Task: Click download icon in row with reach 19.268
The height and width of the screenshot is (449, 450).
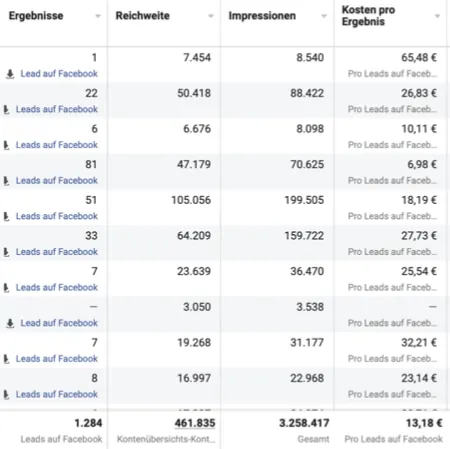Action: pyautogui.click(x=6, y=359)
